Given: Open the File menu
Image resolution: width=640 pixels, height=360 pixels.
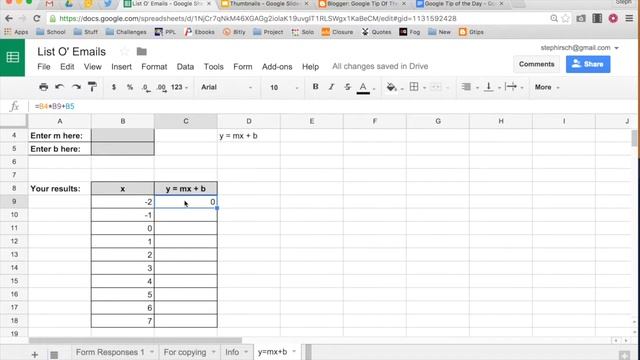Looking at the screenshot, I should 44,67.
